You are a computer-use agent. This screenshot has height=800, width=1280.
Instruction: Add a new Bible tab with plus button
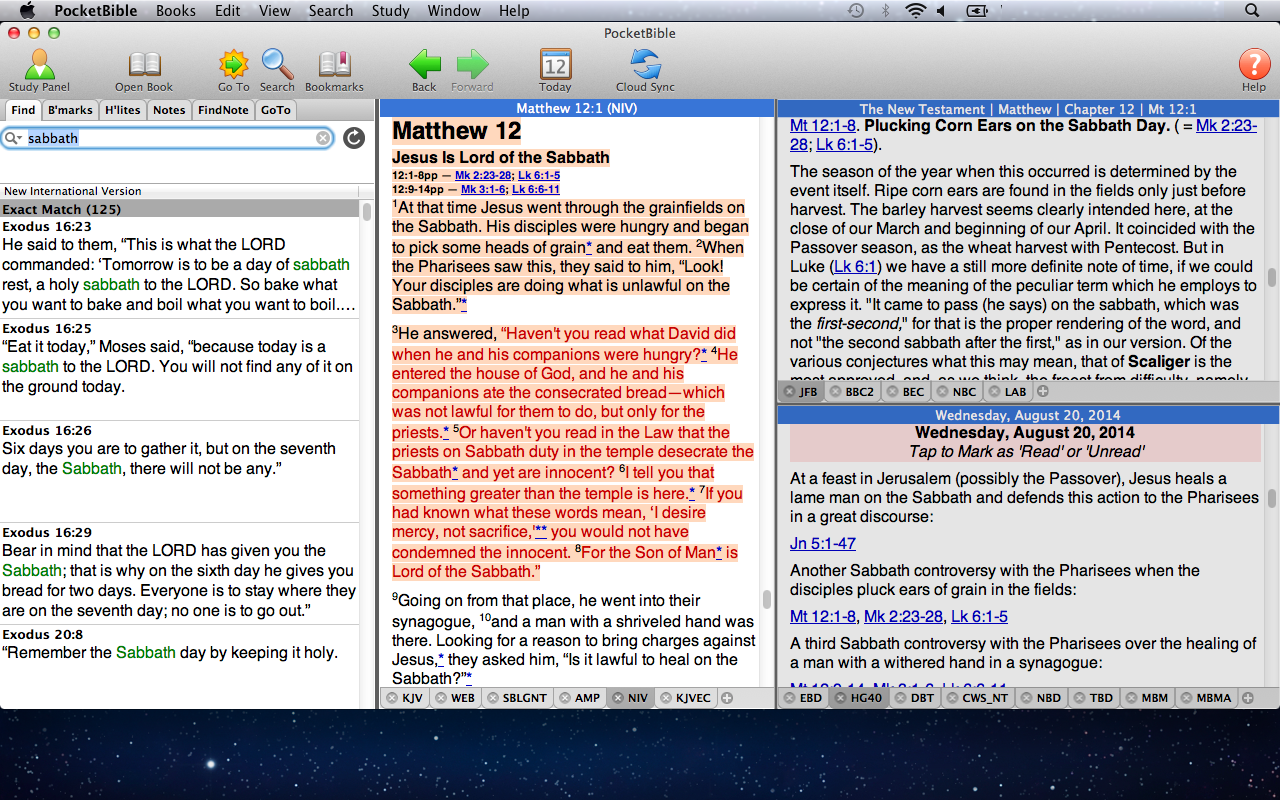point(727,698)
